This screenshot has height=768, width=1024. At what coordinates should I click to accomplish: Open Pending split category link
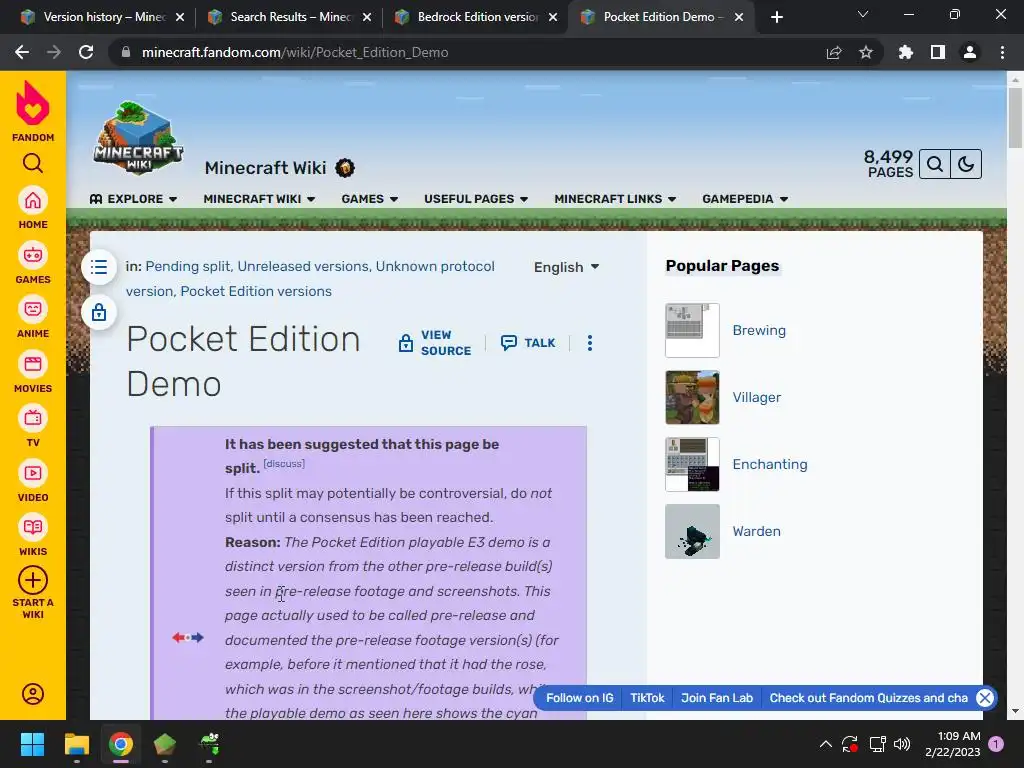[x=187, y=266]
